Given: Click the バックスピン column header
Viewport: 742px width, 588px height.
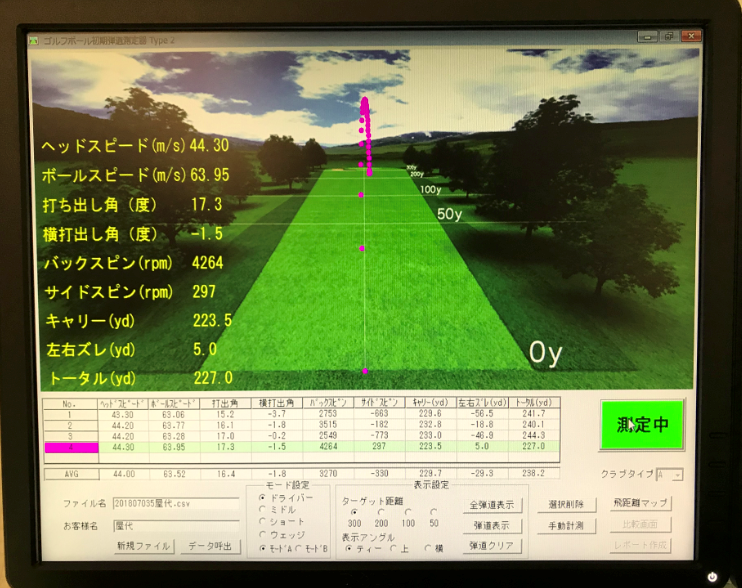Looking at the screenshot, I should pyautogui.click(x=327, y=403).
